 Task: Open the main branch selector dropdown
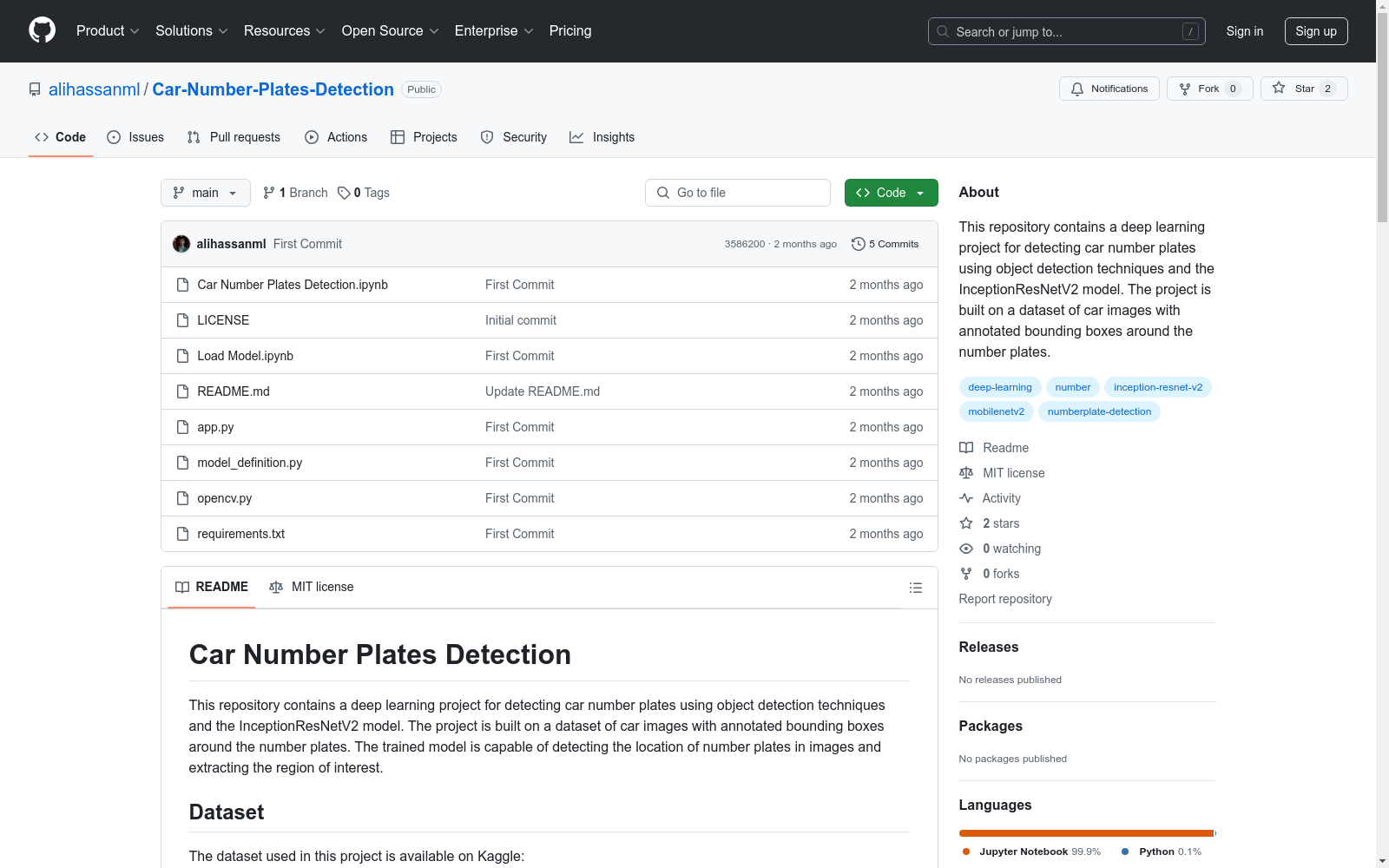tap(206, 193)
